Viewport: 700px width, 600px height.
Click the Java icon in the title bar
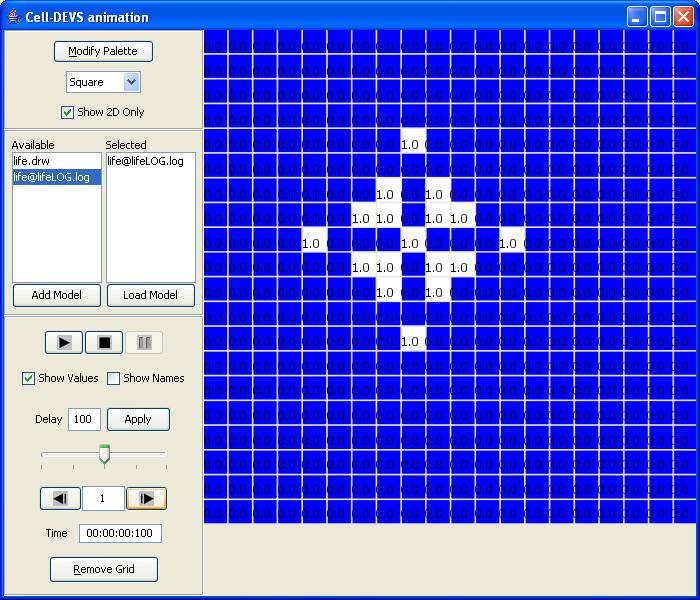point(14,17)
